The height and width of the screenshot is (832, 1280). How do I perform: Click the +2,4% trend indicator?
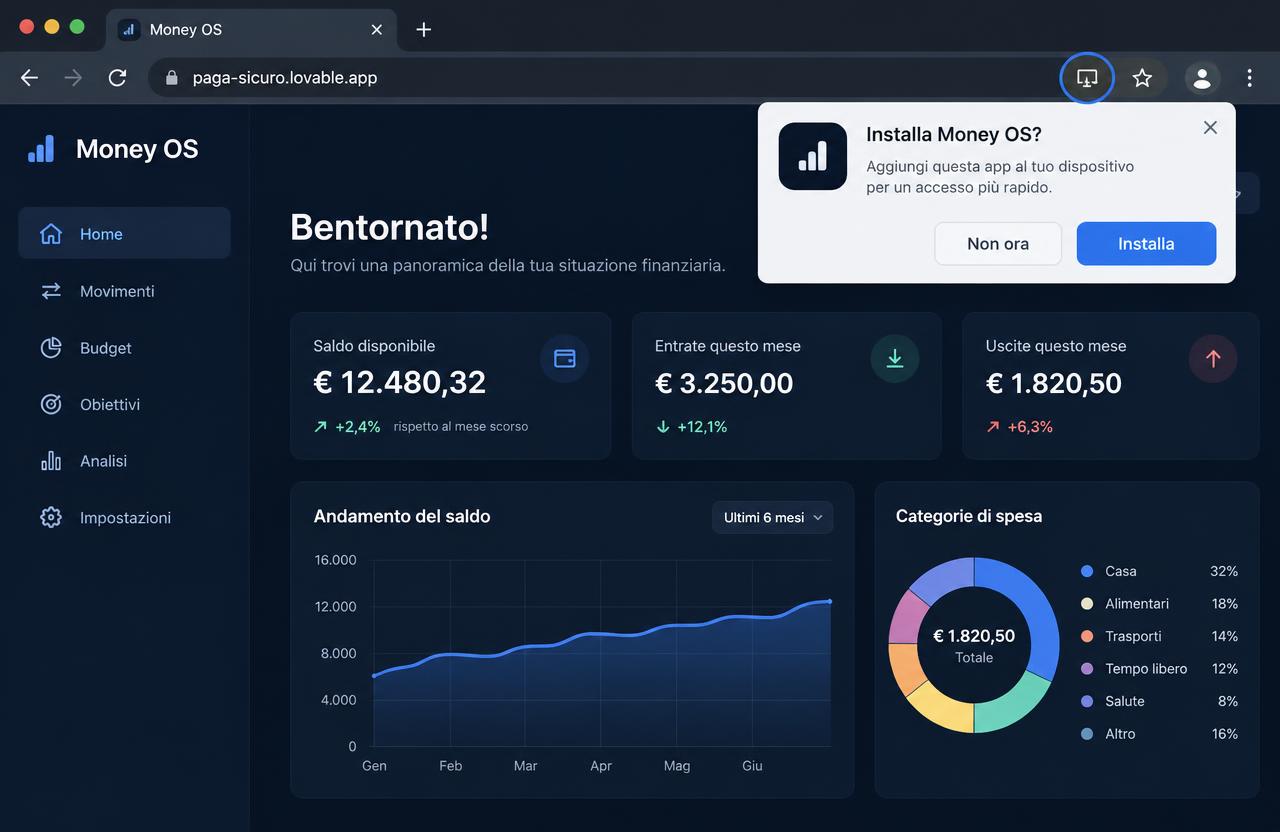pyautogui.click(x=347, y=426)
